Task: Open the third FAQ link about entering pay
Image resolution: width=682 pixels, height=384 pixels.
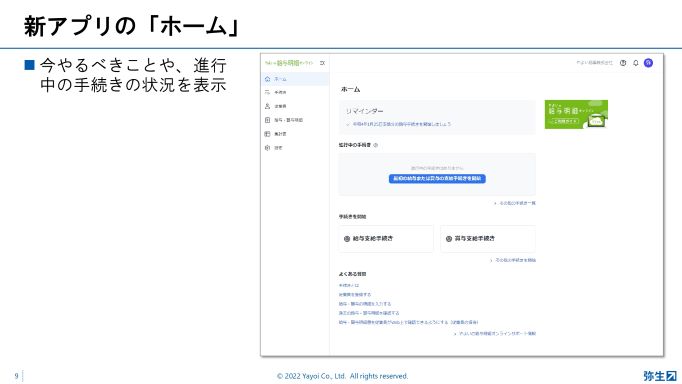Action: click(x=365, y=304)
